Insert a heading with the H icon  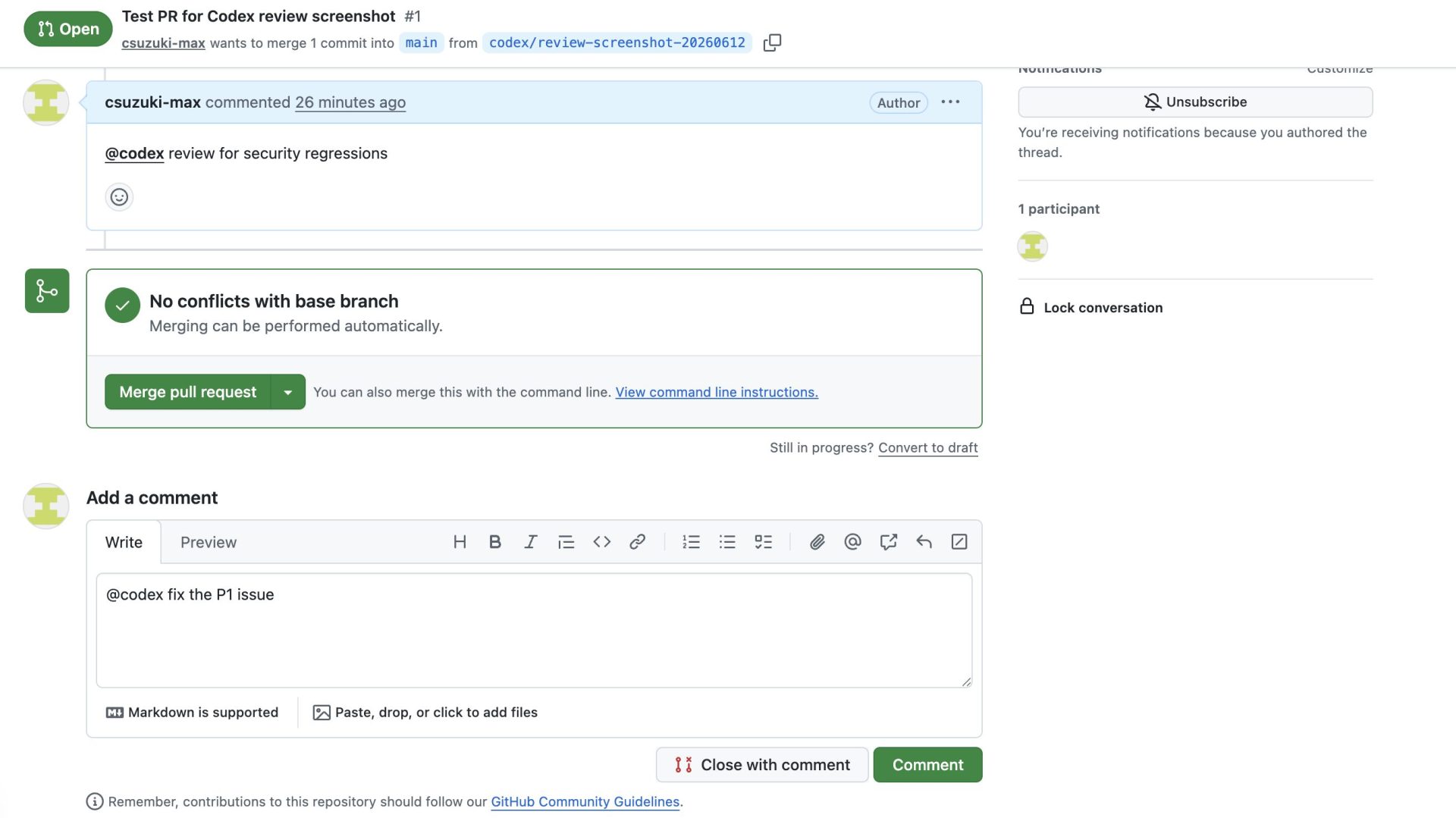(460, 542)
